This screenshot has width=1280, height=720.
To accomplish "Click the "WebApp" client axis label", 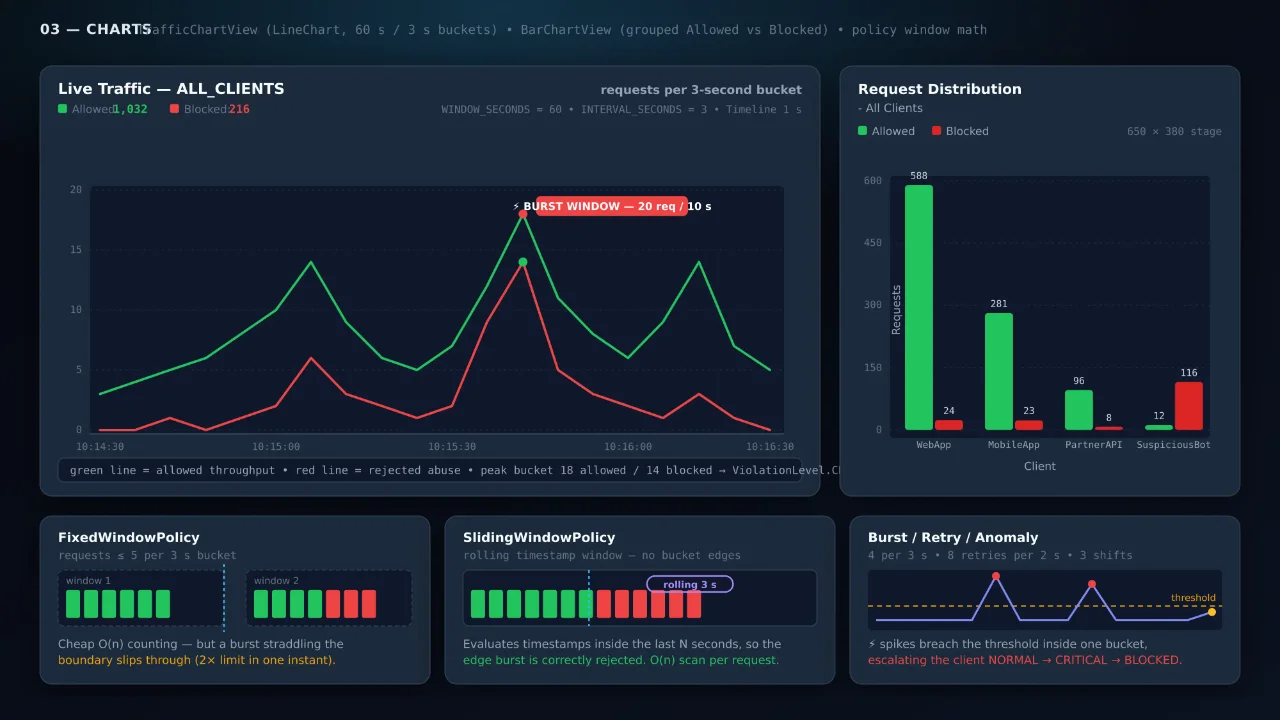I will pos(934,445).
